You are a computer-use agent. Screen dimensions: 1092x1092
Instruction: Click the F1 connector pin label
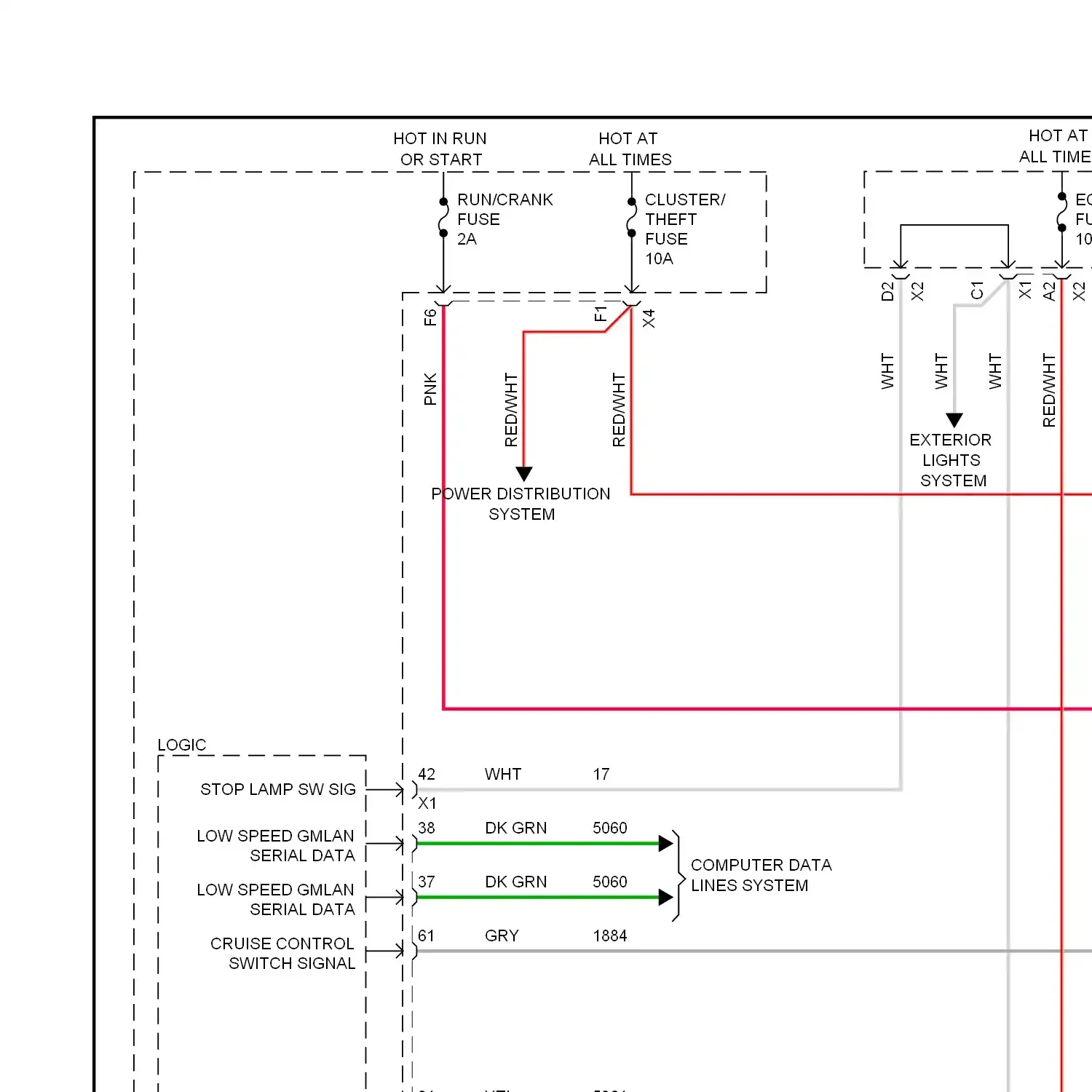[x=600, y=314]
